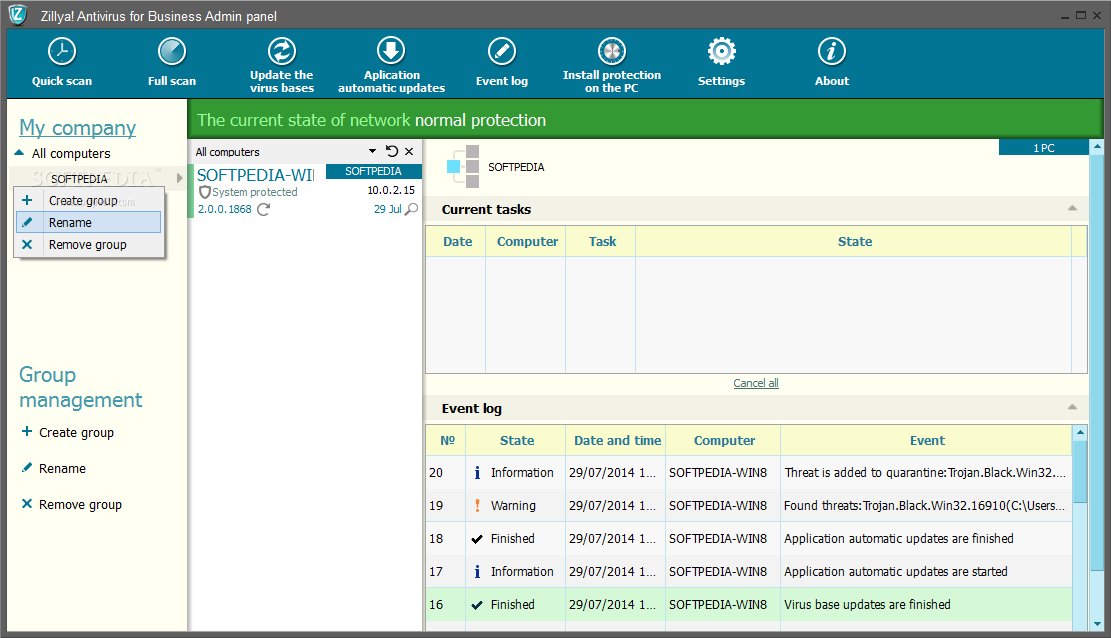The image size is (1111, 638).
Task: Open the All computers dropdown arrow
Action: coord(373,151)
